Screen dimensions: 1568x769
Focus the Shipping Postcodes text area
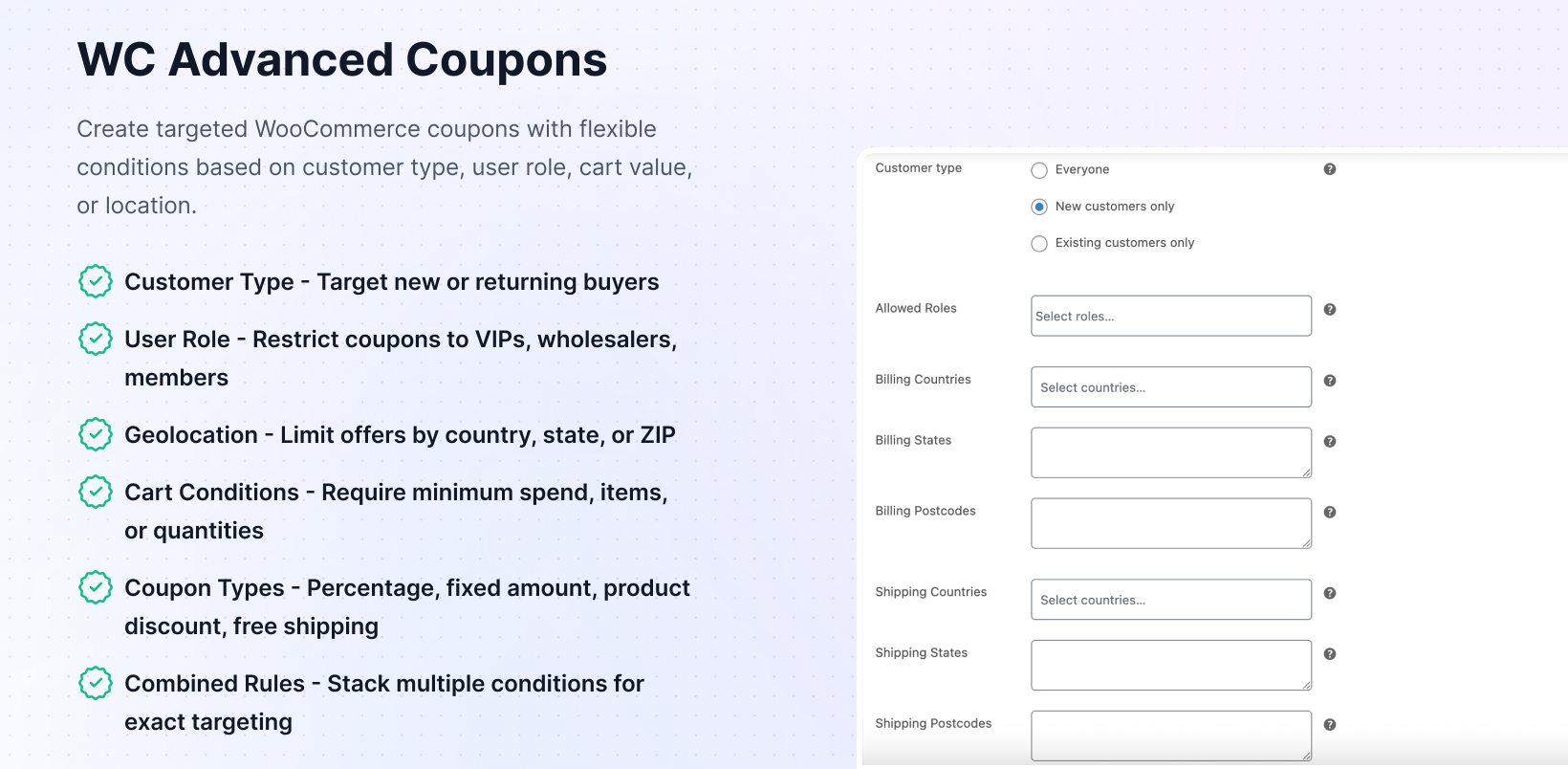[x=1170, y=736]
